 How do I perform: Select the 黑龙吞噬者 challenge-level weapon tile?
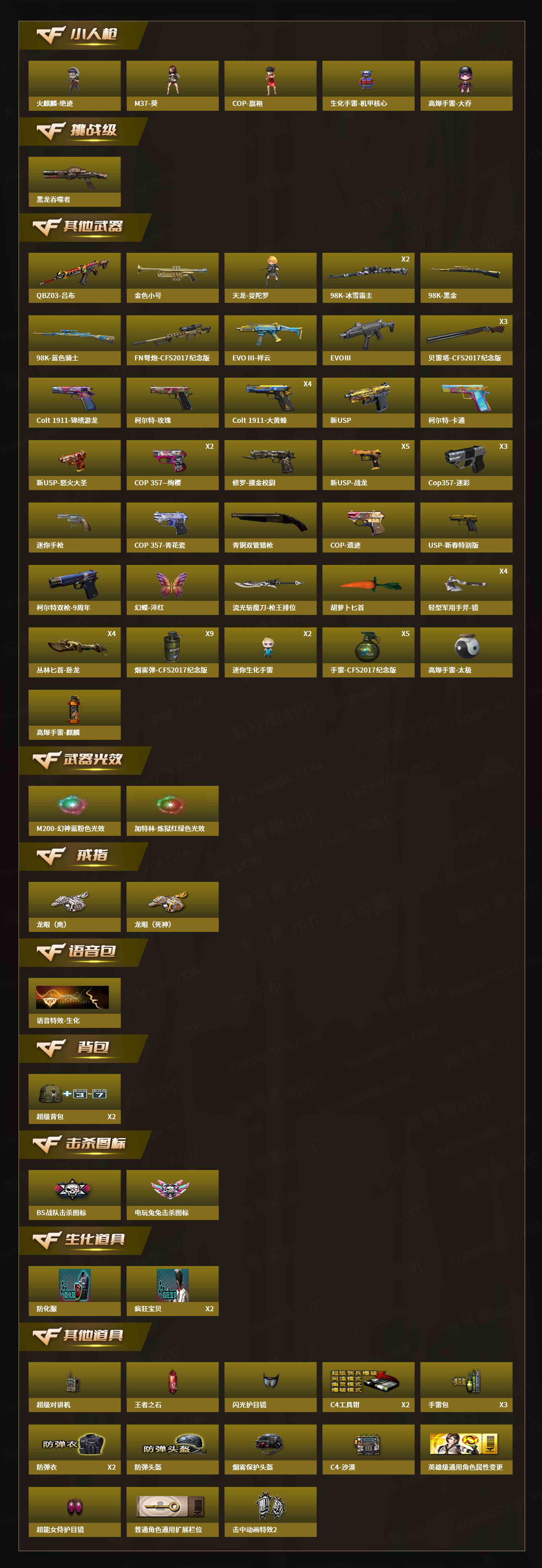(74, 181)
